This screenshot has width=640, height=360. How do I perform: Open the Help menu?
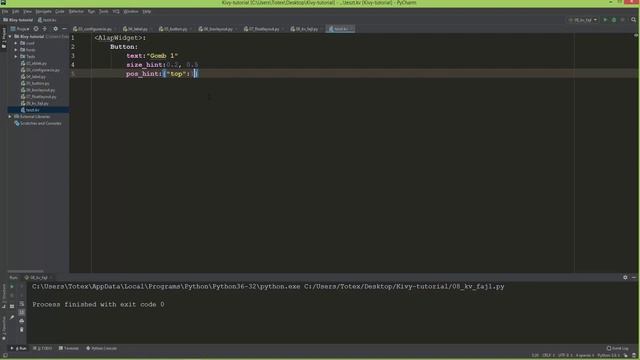147,11
